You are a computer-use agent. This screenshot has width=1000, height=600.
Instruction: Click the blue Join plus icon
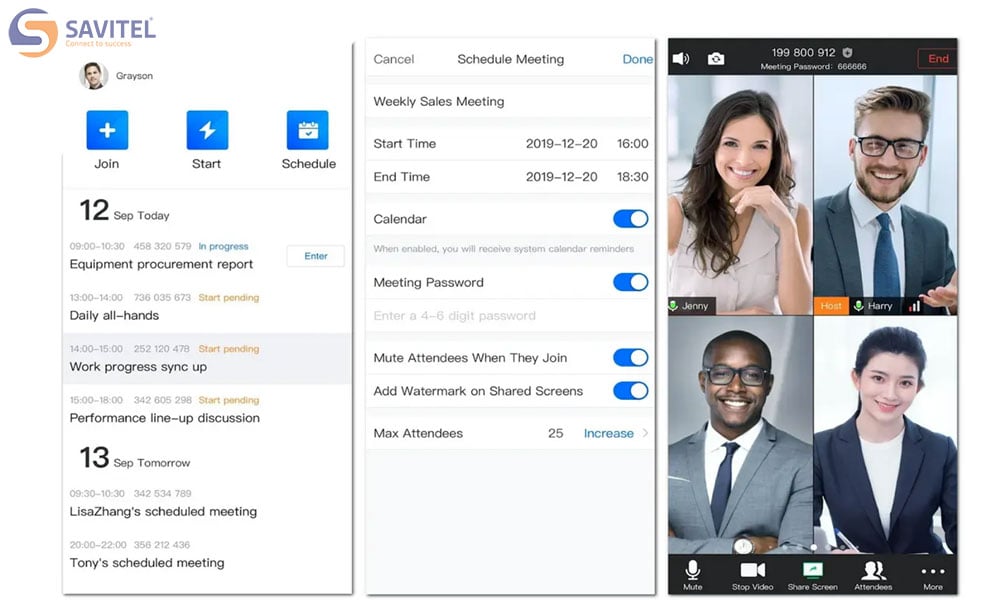pyautogui.click(x=107, y=130)
